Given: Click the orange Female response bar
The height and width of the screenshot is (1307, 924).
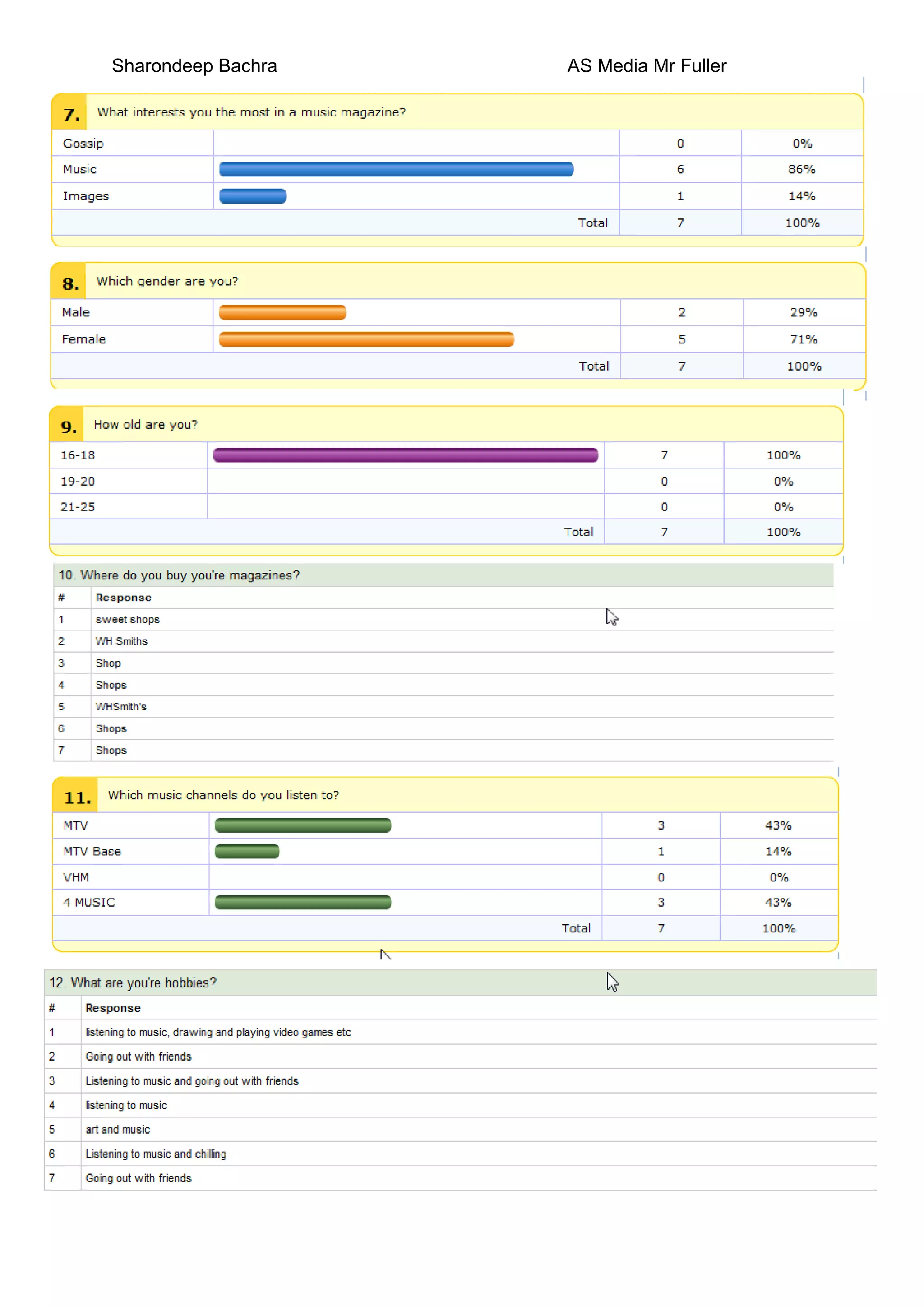Looking at the screenshot, I should [366, 339].
